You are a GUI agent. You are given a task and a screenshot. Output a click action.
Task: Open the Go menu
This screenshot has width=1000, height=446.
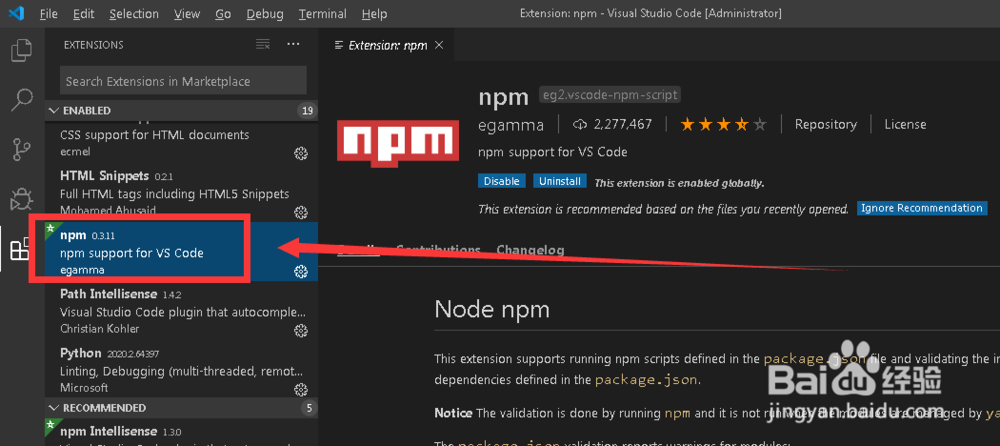coord(223,13)
